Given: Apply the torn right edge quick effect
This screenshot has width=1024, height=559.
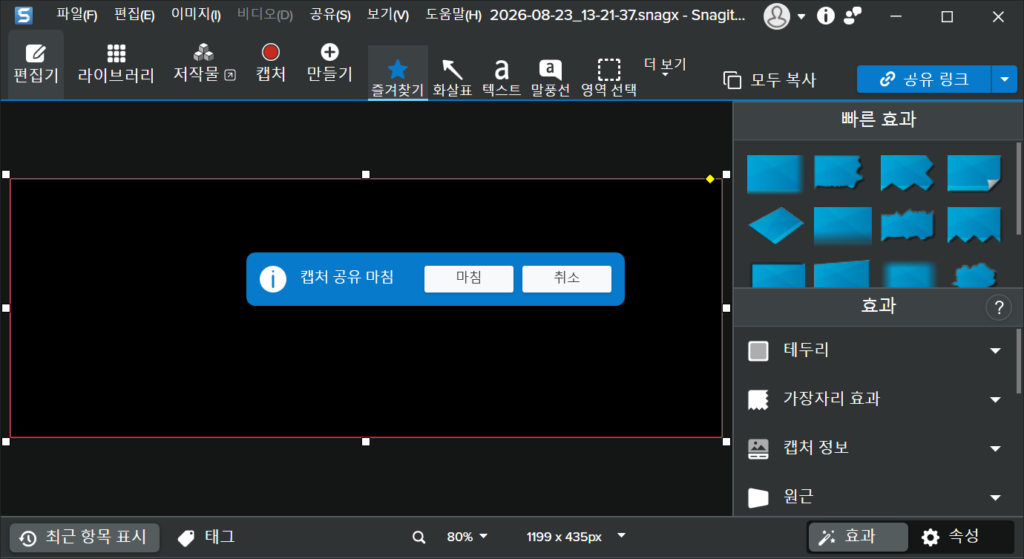Looking at the screenshot, I should pos(840,173).
